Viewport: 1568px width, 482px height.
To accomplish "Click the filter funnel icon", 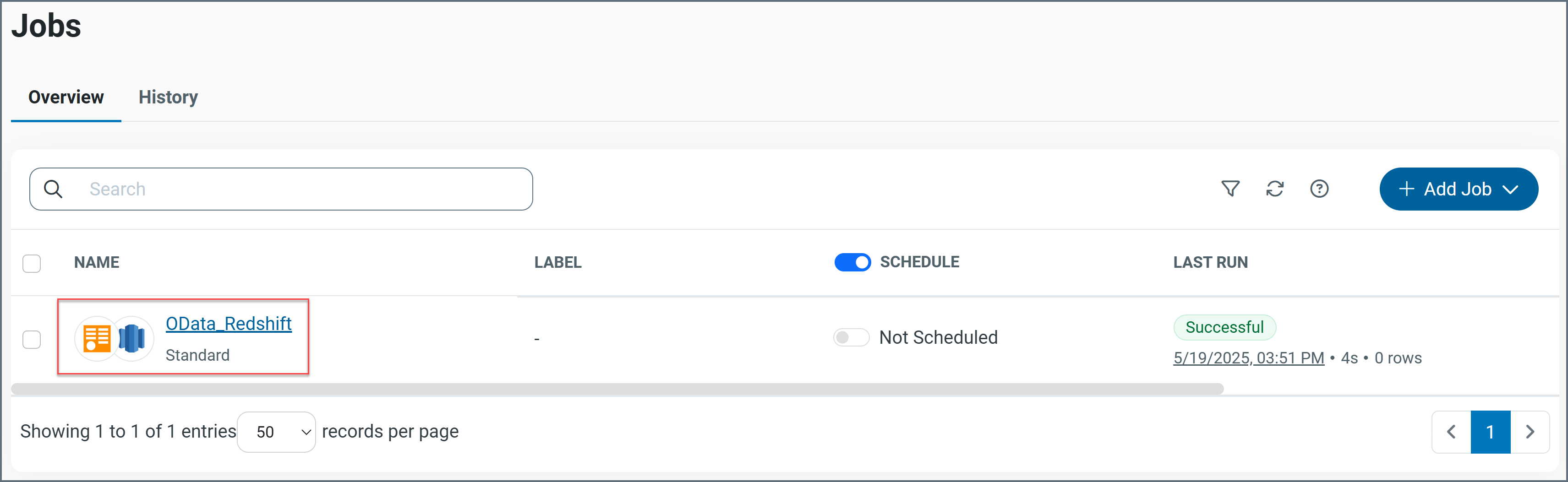I will click(1230, 189).
